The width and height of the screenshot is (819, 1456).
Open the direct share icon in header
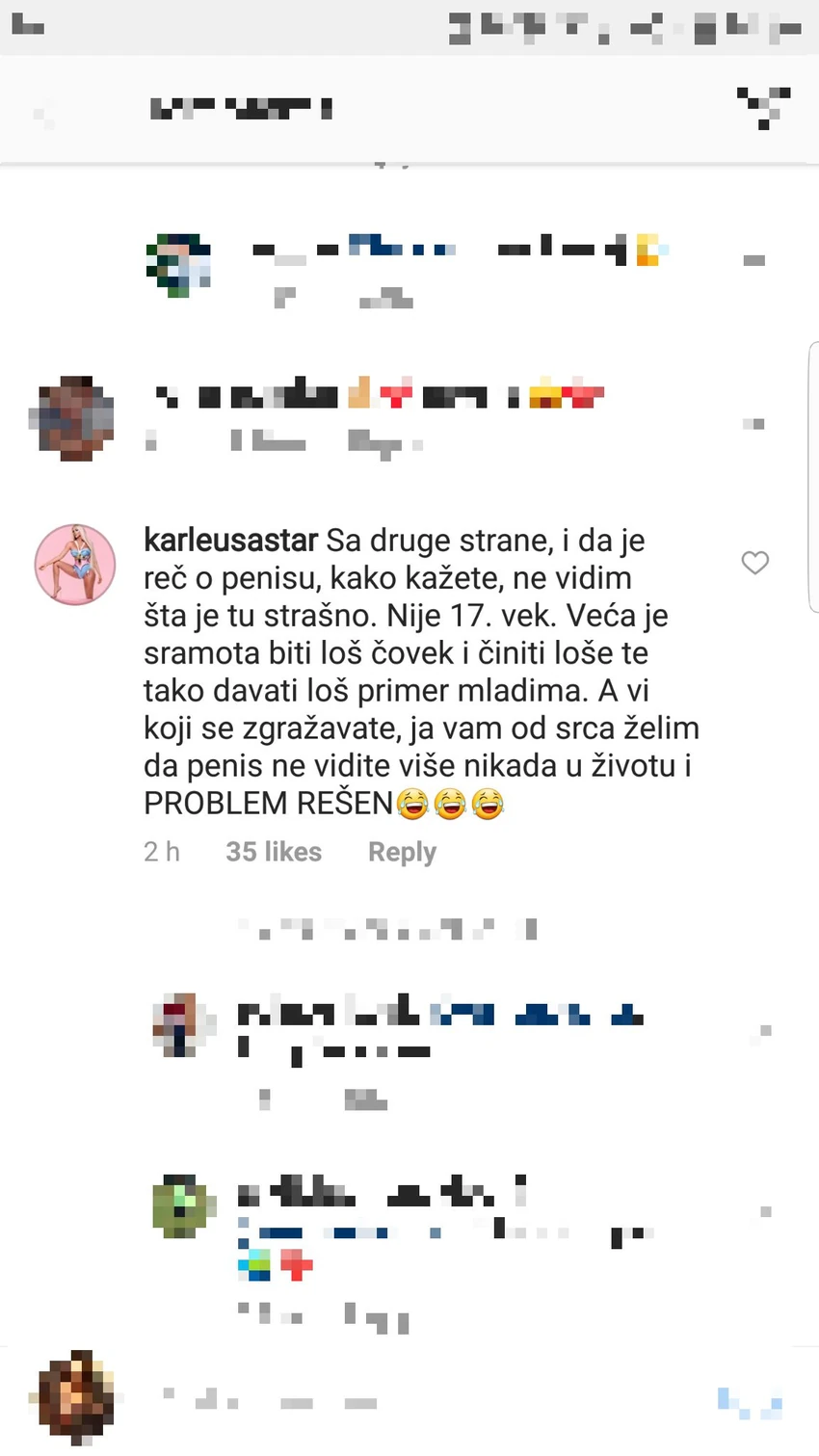tap(764, 108)
